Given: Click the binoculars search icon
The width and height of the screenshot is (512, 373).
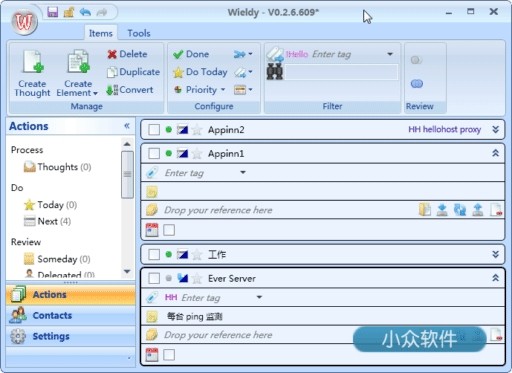Looking at the screenshot, I should point(275,72).
